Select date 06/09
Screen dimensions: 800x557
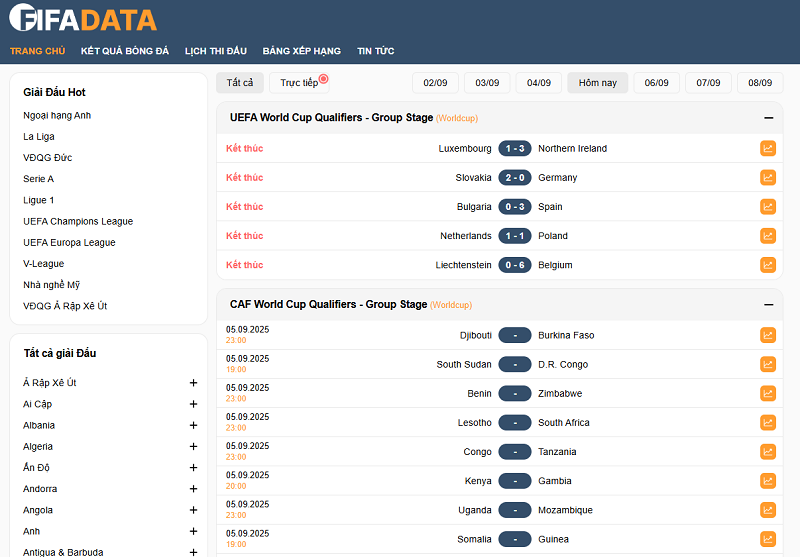[x=657, y=83]
